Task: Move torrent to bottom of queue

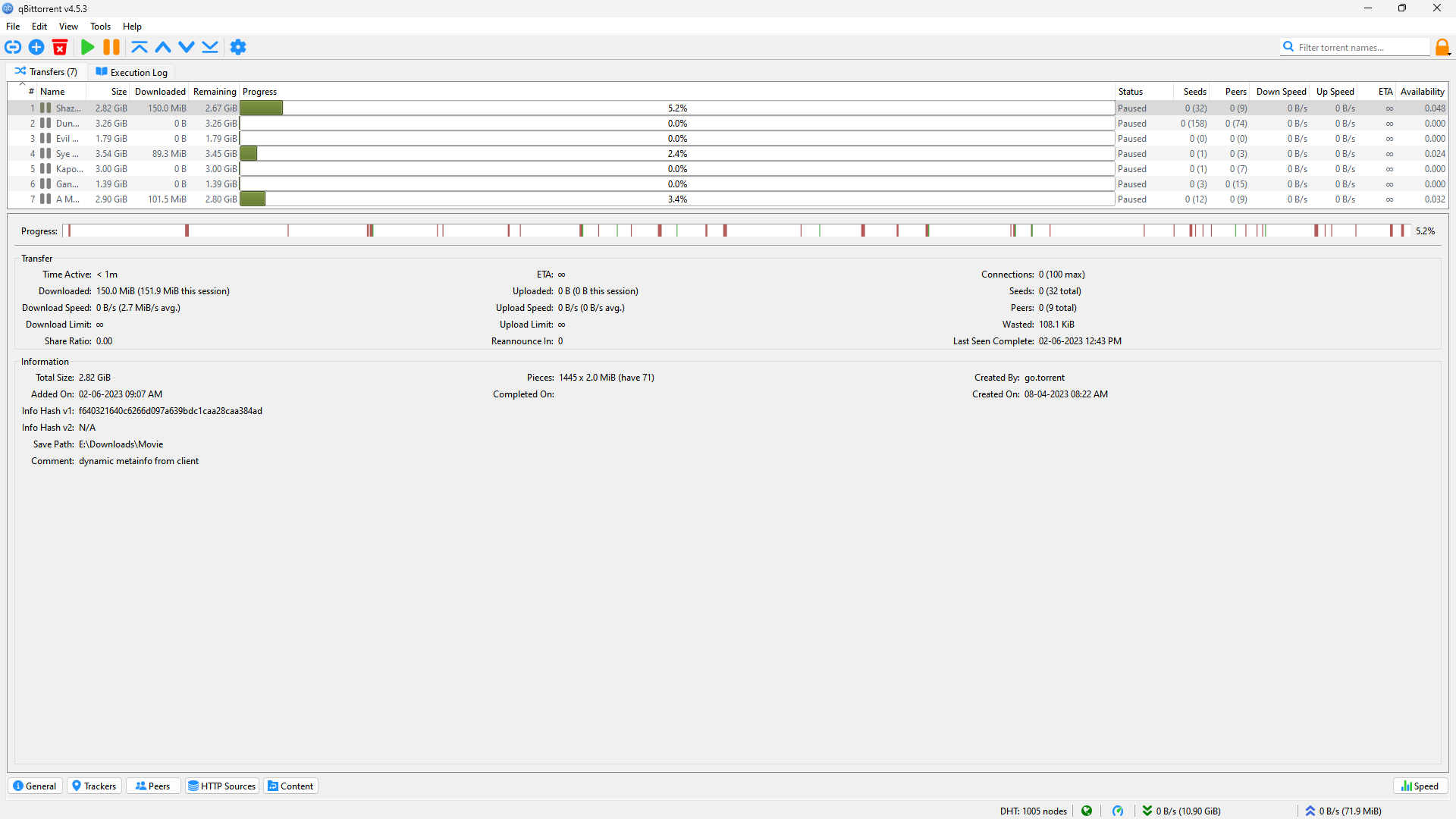Action: [210, 47]
